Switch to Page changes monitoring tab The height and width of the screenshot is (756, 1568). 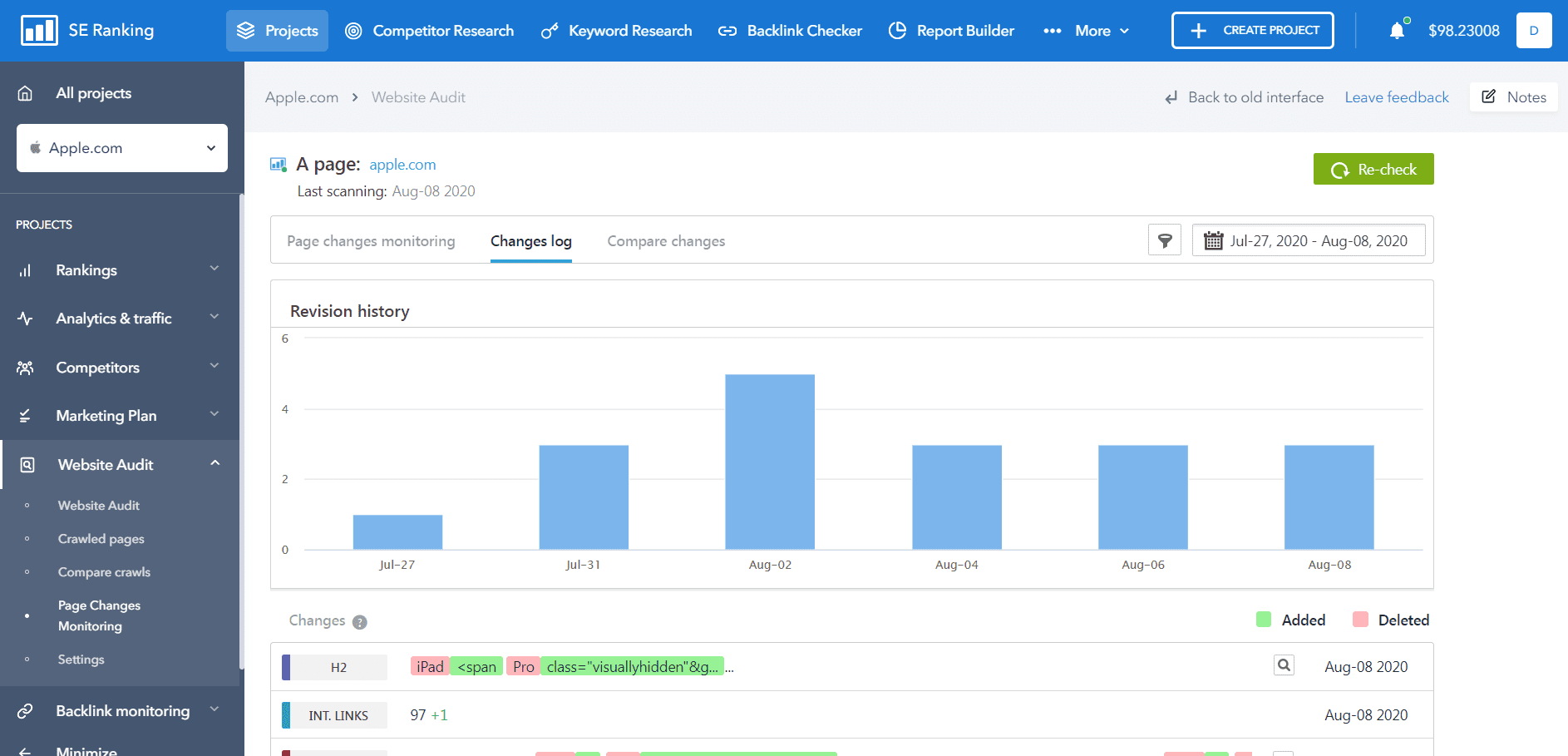point(371,241)
